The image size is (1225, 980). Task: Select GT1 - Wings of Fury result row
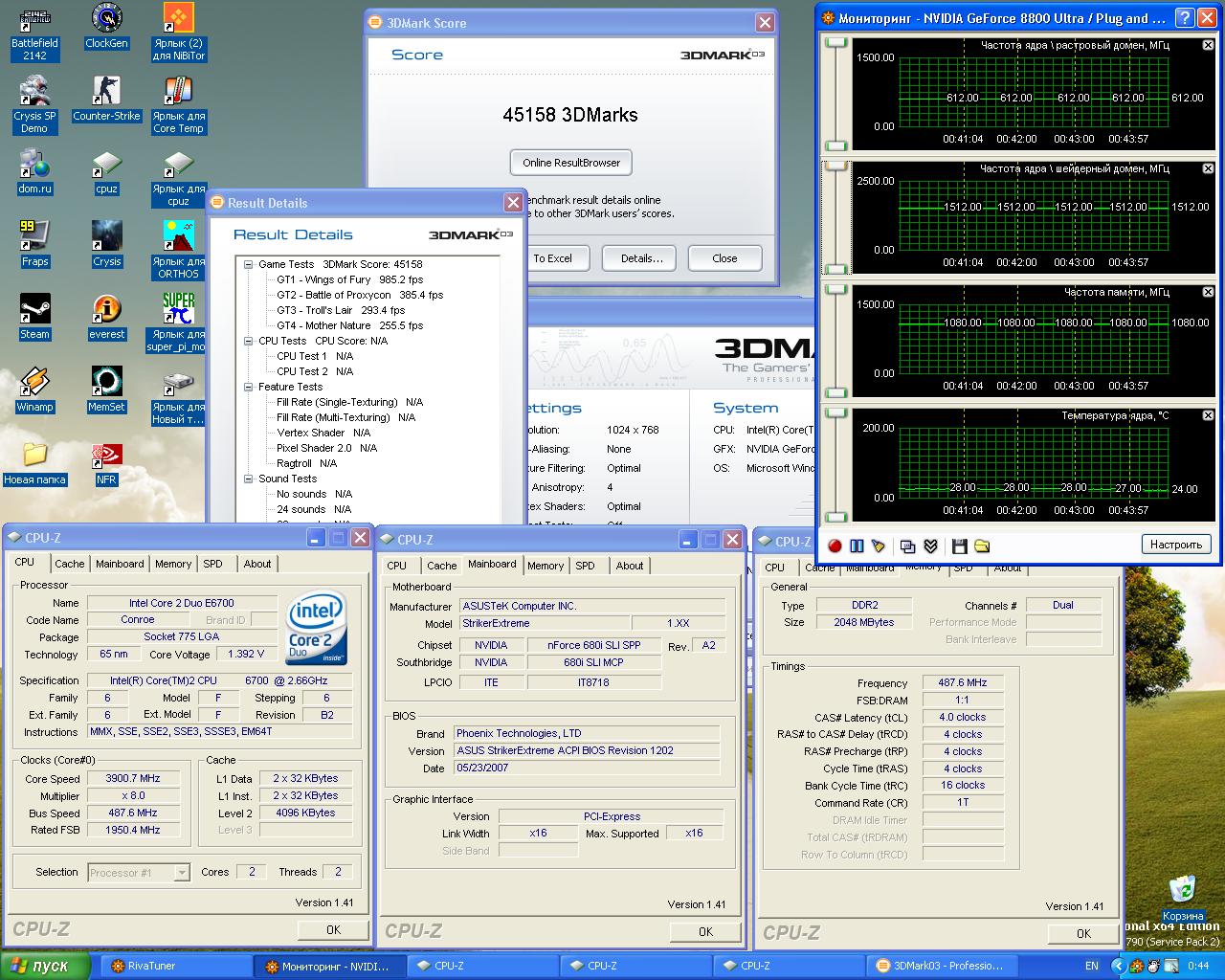coord(350,279)
